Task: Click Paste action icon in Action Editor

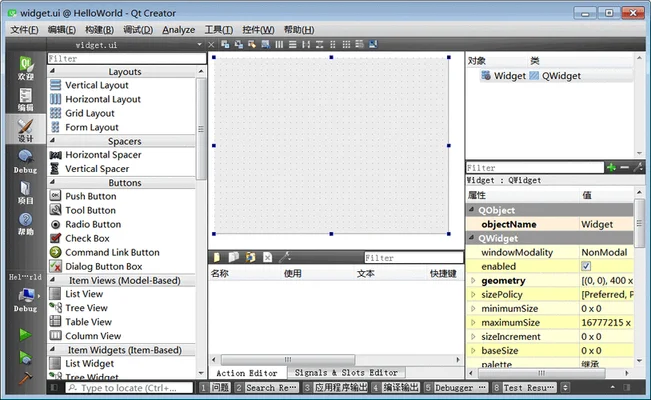Action: pyautogui.click(x=250, y=258)
